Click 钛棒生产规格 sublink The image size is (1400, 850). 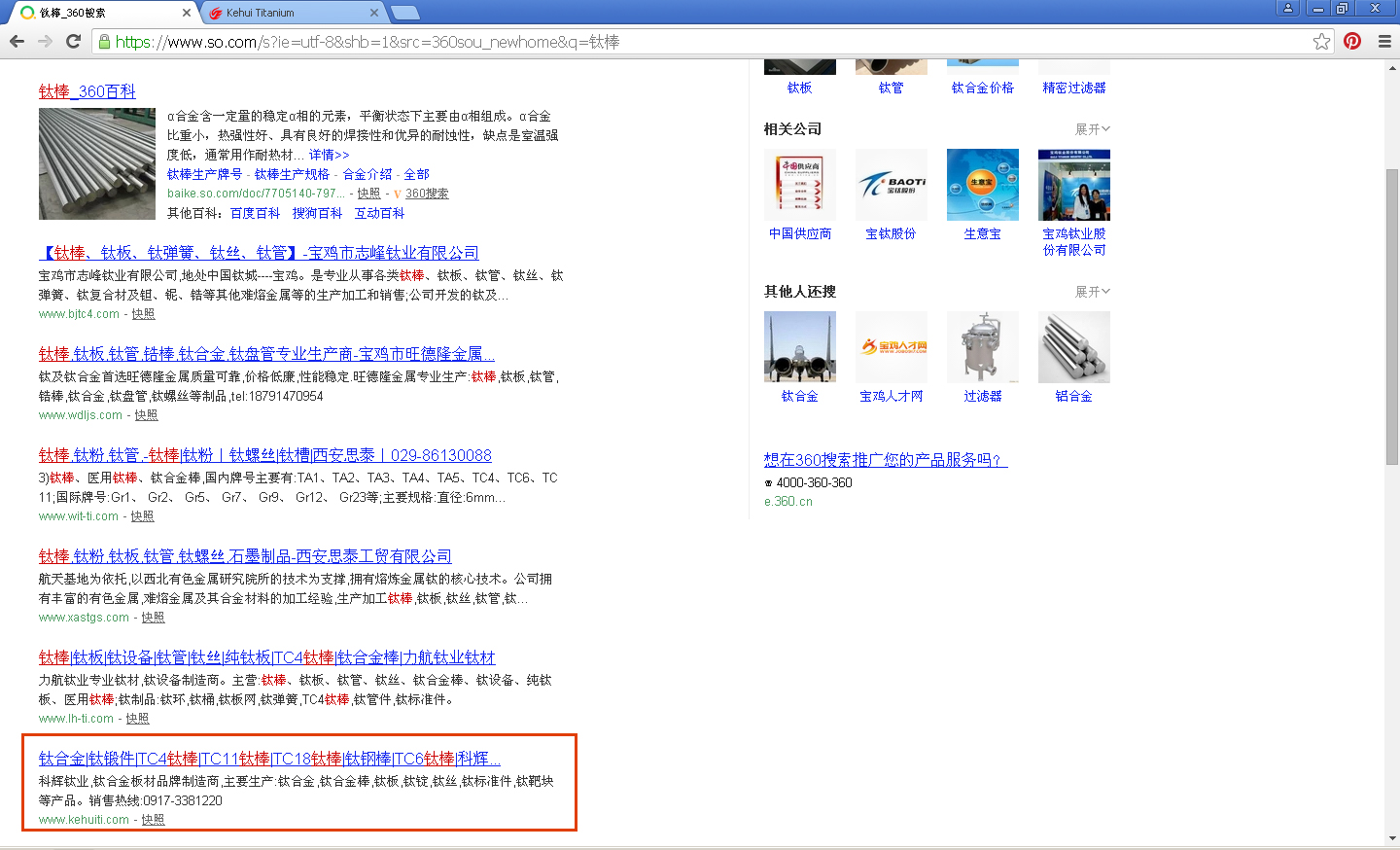pyautogui.click(x=292, y=174)
